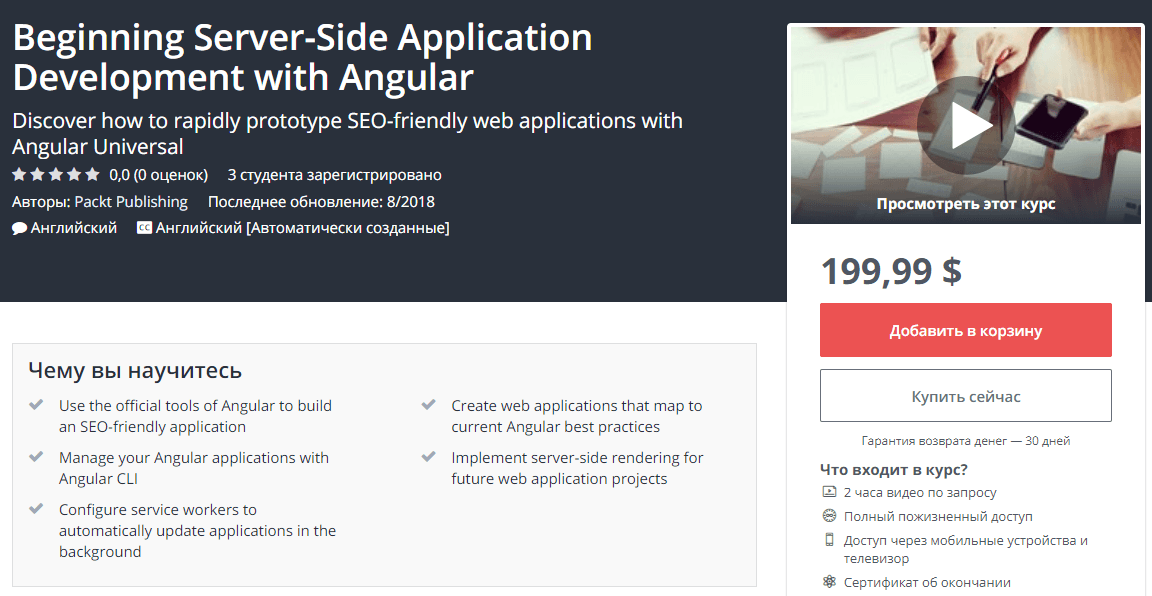This screenshot has width=1152, height=596.
Task: Click 'Доступ через мобильные устройства и телевизор' text
Action: coord(965,550)
